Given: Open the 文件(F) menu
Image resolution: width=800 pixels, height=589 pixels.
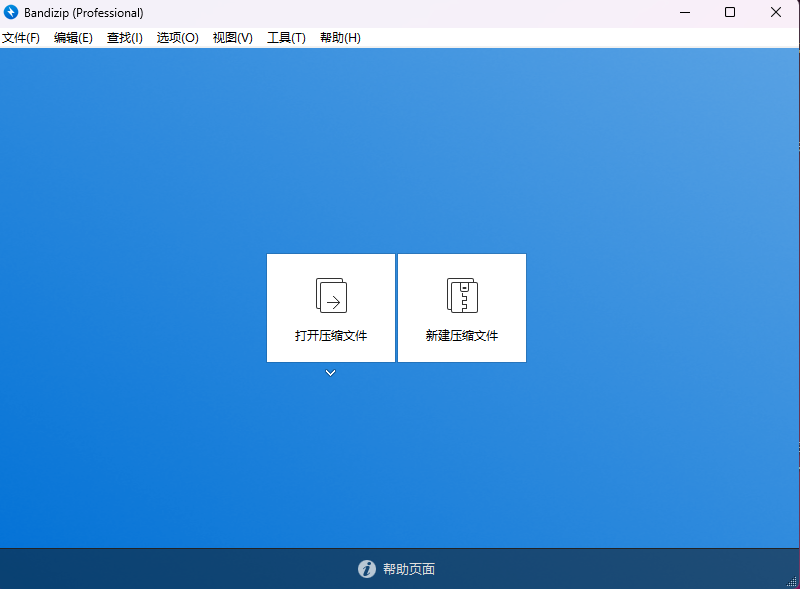Looking at the screenshot, I should (x=22, y=37).
